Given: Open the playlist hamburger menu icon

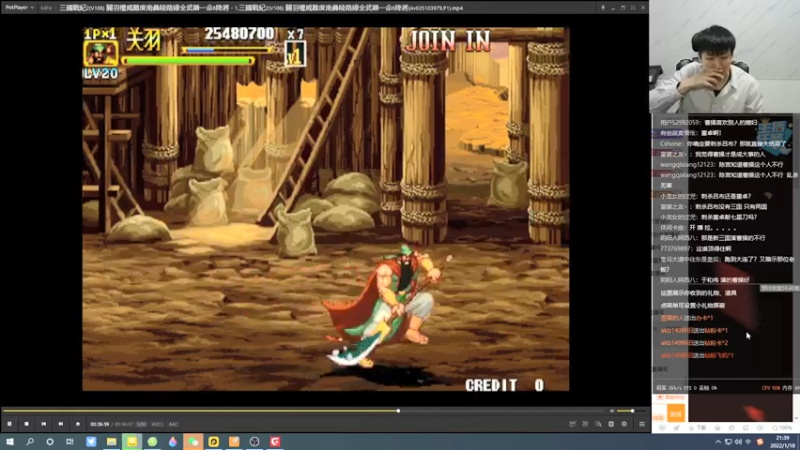Looking at the screenshot, I should (642, 424).
